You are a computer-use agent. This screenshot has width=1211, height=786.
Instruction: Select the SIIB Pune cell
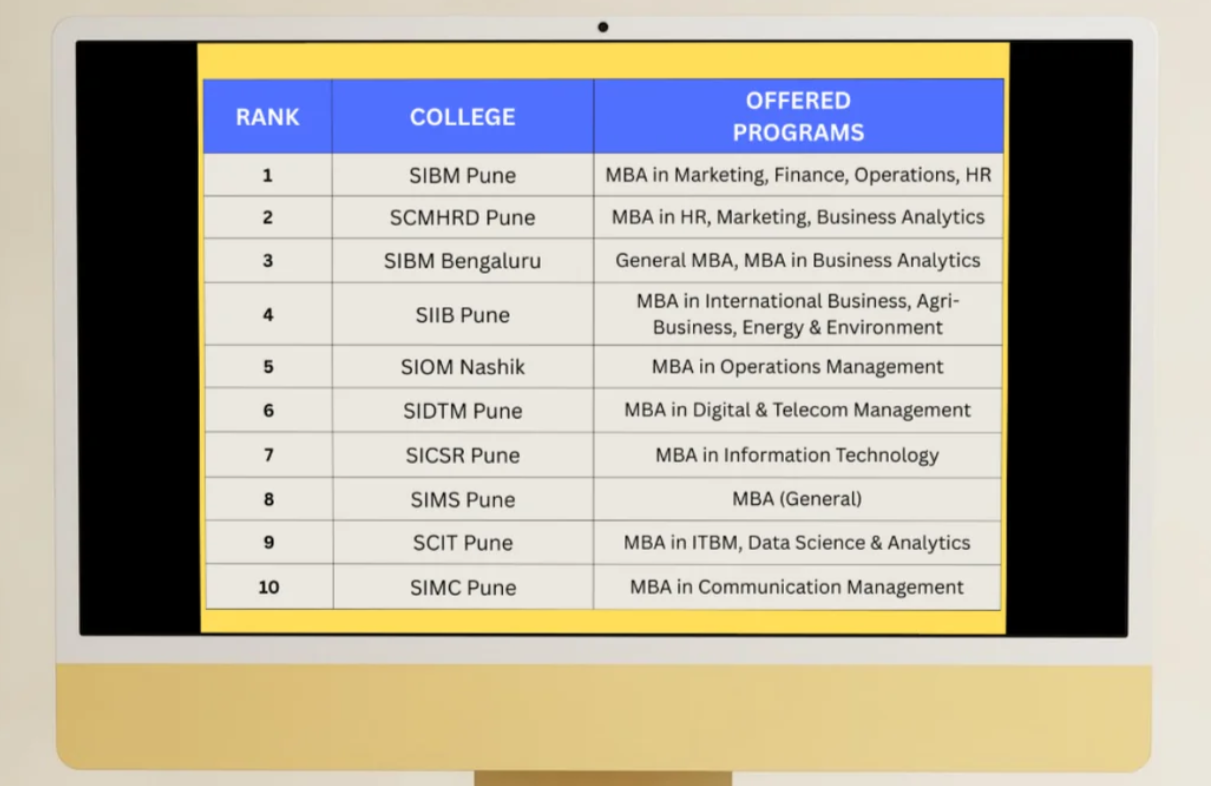(x=462, y=315)
